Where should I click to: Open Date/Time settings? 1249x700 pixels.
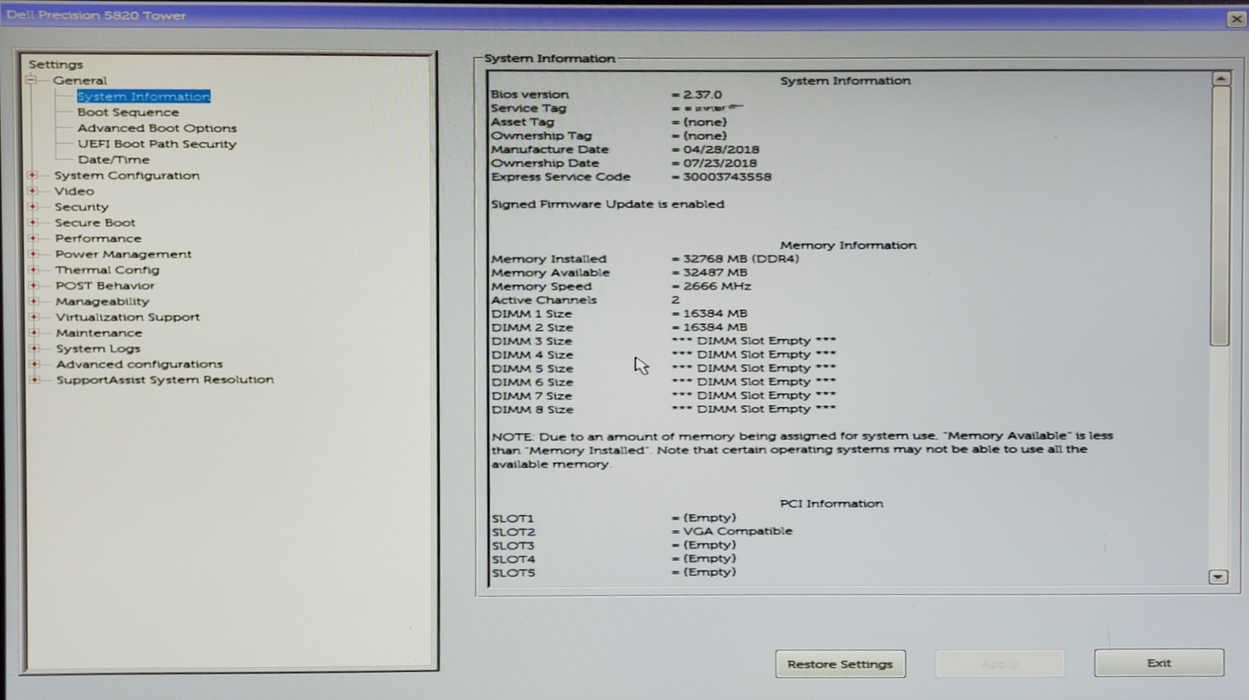click(113, 160)
